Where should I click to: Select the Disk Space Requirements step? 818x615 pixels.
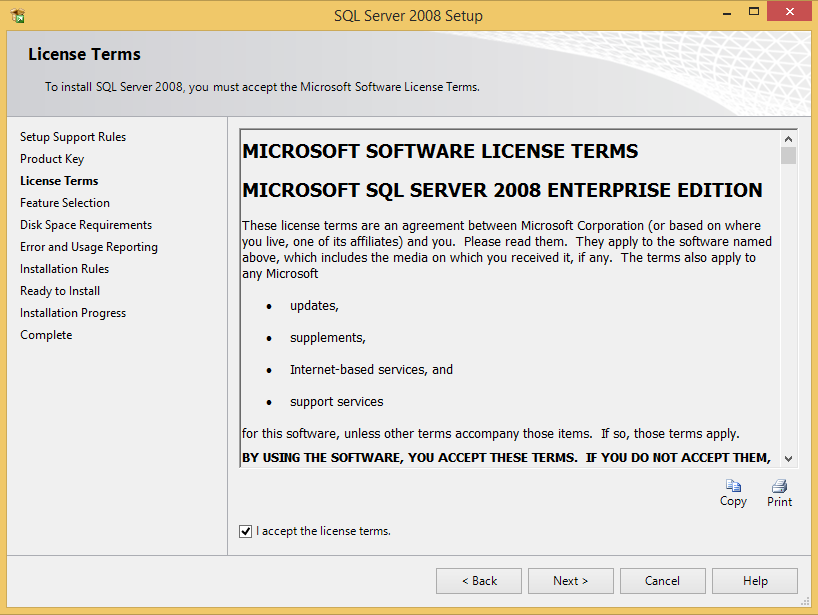[86, 225]
